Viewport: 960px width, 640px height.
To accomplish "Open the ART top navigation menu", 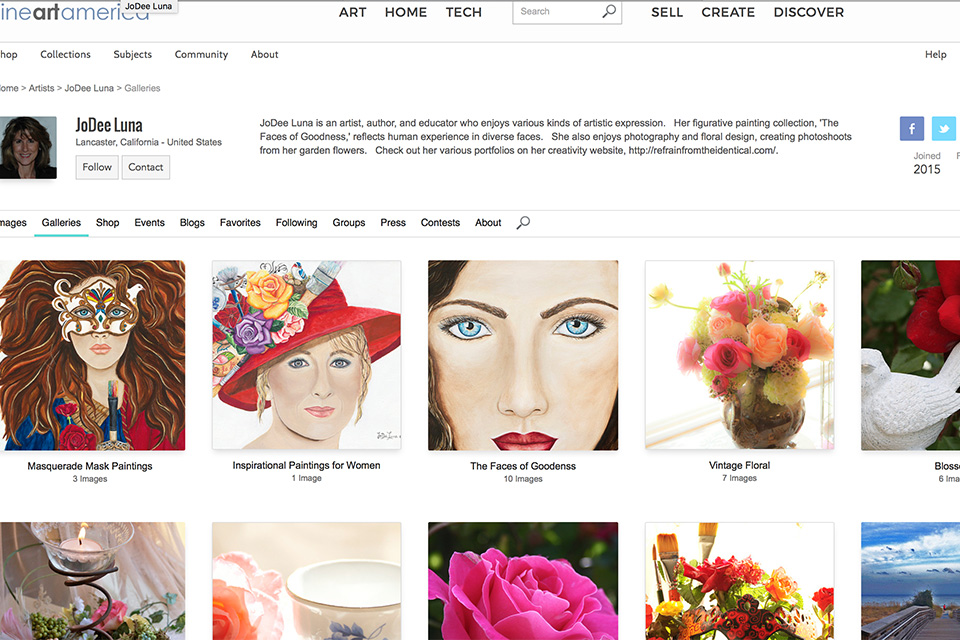I will pos(352,12).
